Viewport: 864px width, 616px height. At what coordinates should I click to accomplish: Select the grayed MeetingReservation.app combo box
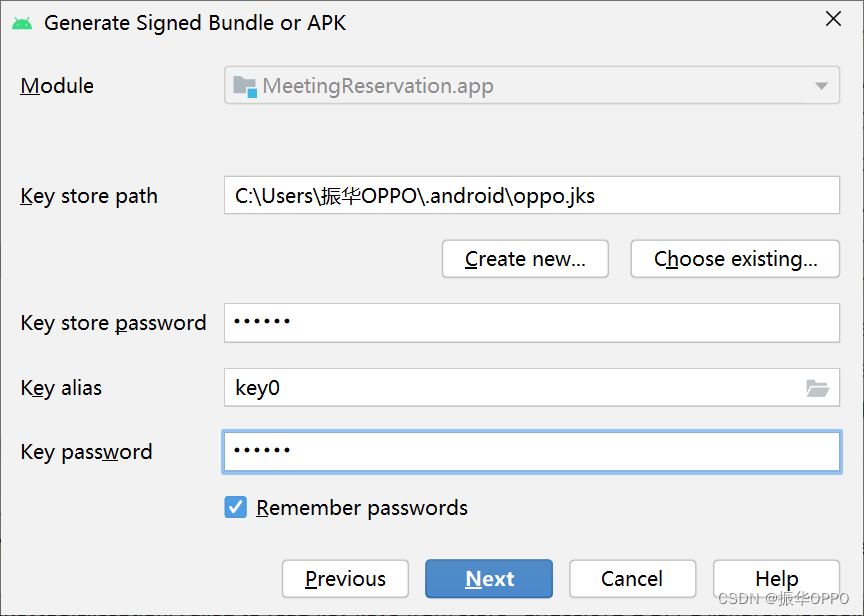tap(530, 86)
